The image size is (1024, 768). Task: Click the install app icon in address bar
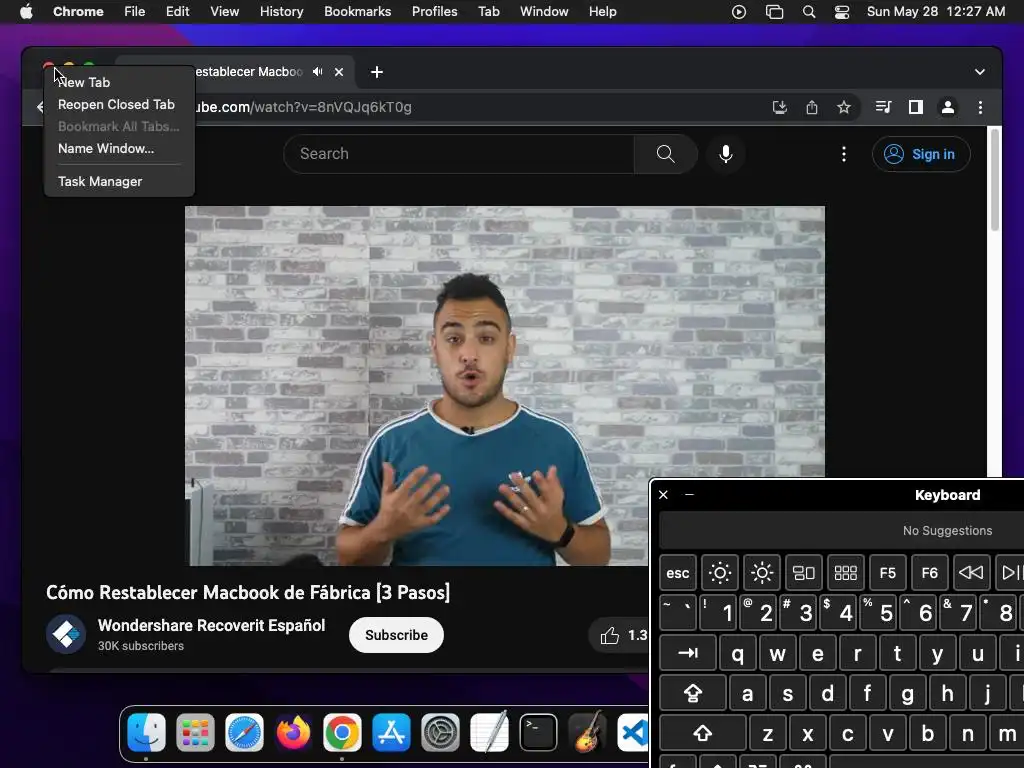pyautogui.click(x=779, y=107)
